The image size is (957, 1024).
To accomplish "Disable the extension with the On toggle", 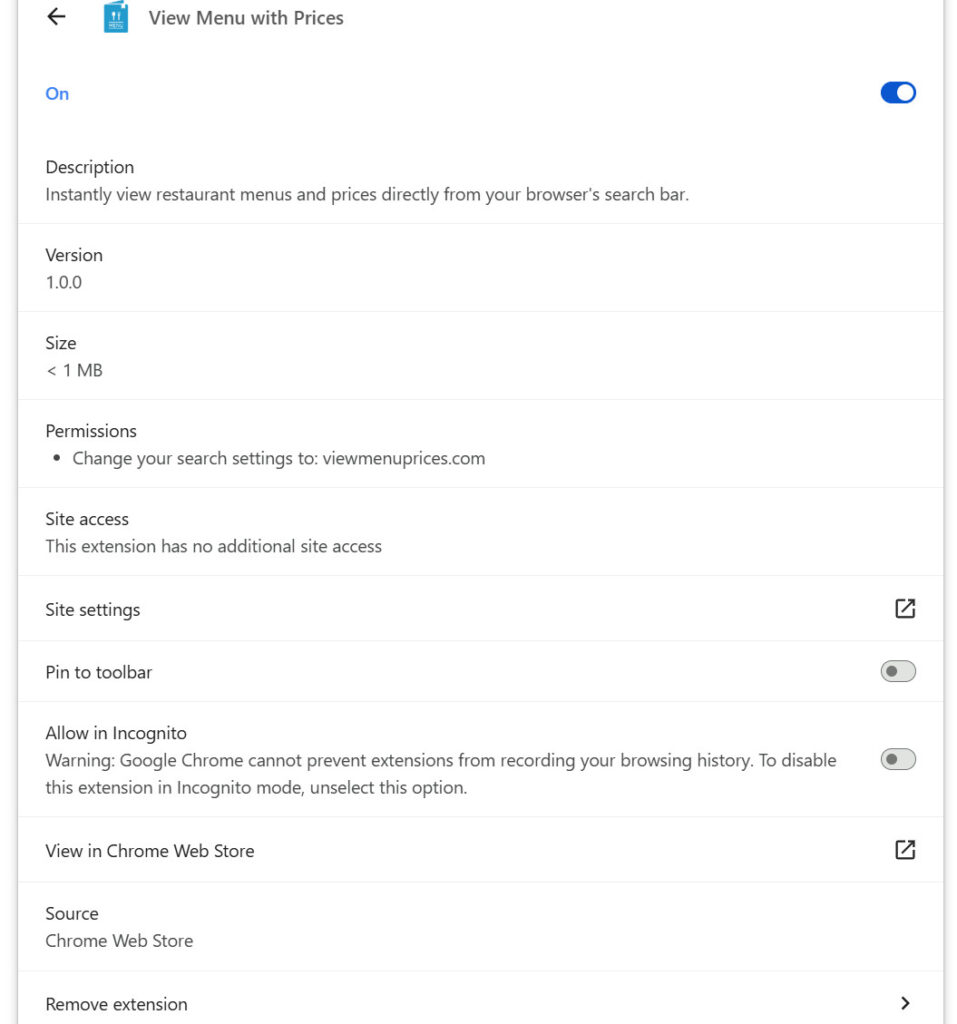I will click(x=898, y=93).
